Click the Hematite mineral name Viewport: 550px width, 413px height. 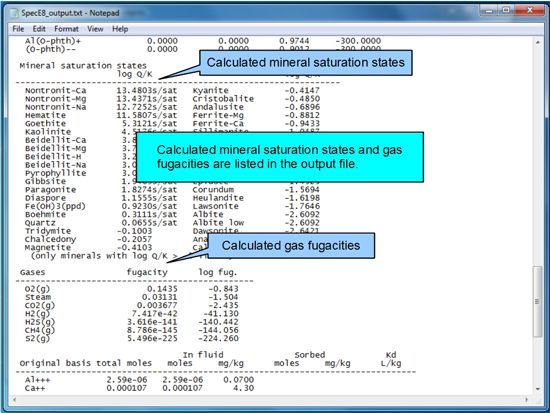[45, 115]
